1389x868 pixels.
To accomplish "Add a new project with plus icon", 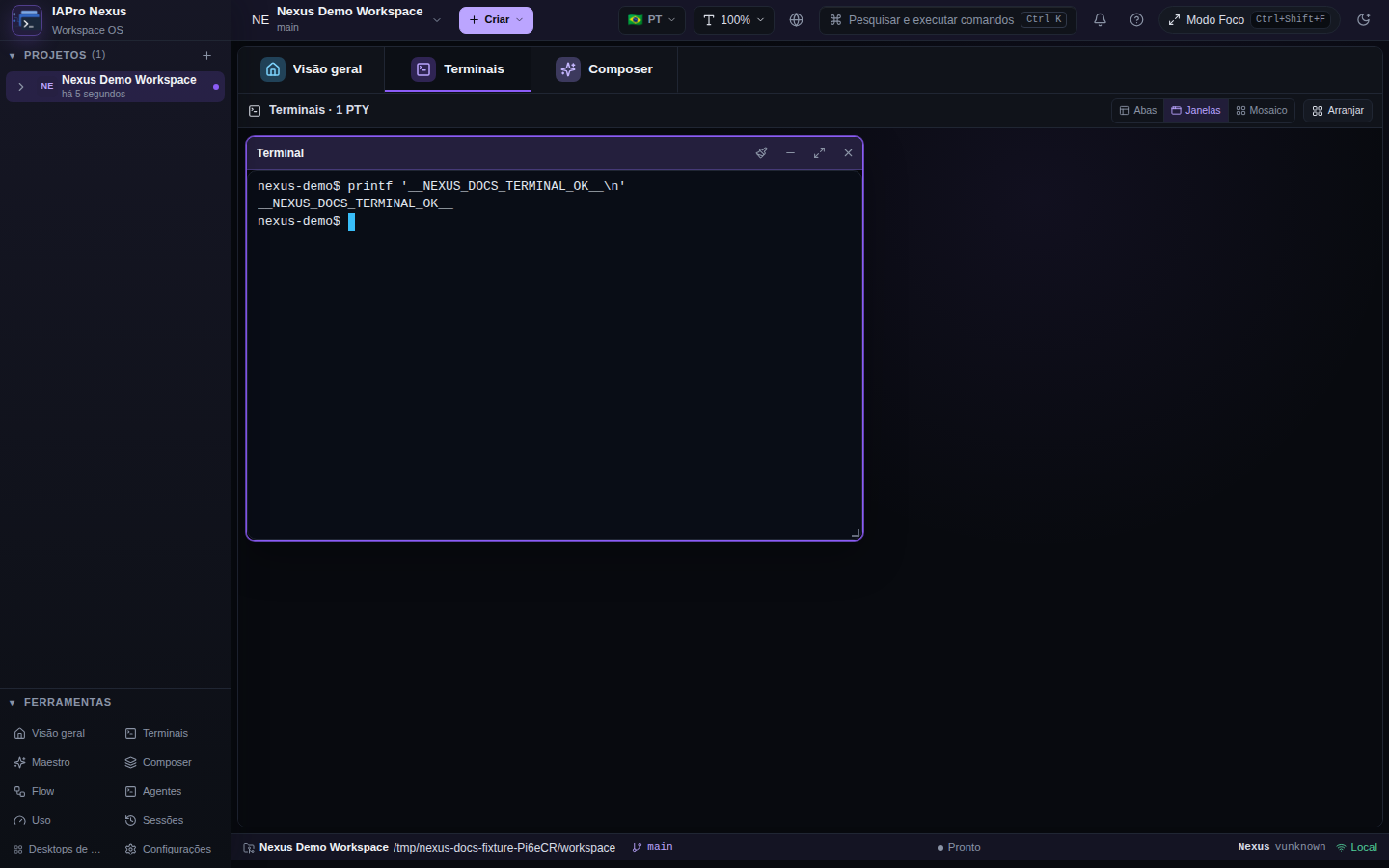I will (206, 55).
